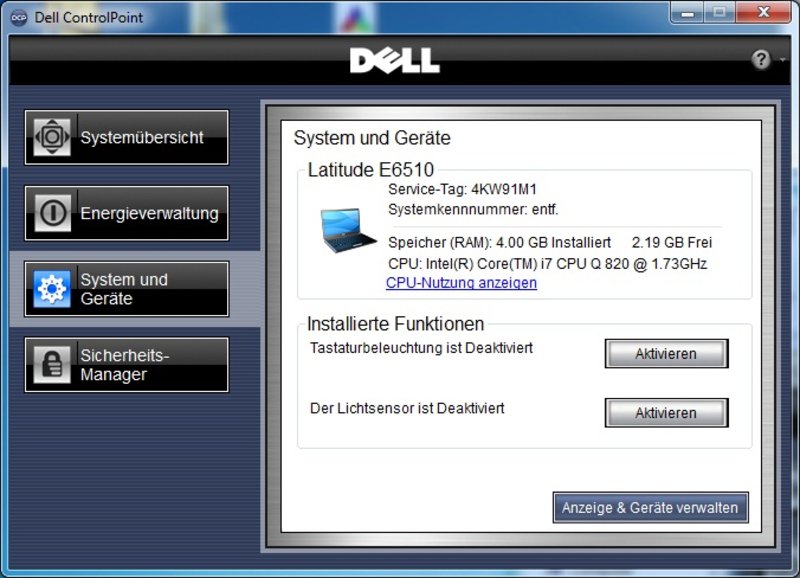The image size is (800, 578).
Task: Click the Systemübersicht target icon
Action: 52,137
